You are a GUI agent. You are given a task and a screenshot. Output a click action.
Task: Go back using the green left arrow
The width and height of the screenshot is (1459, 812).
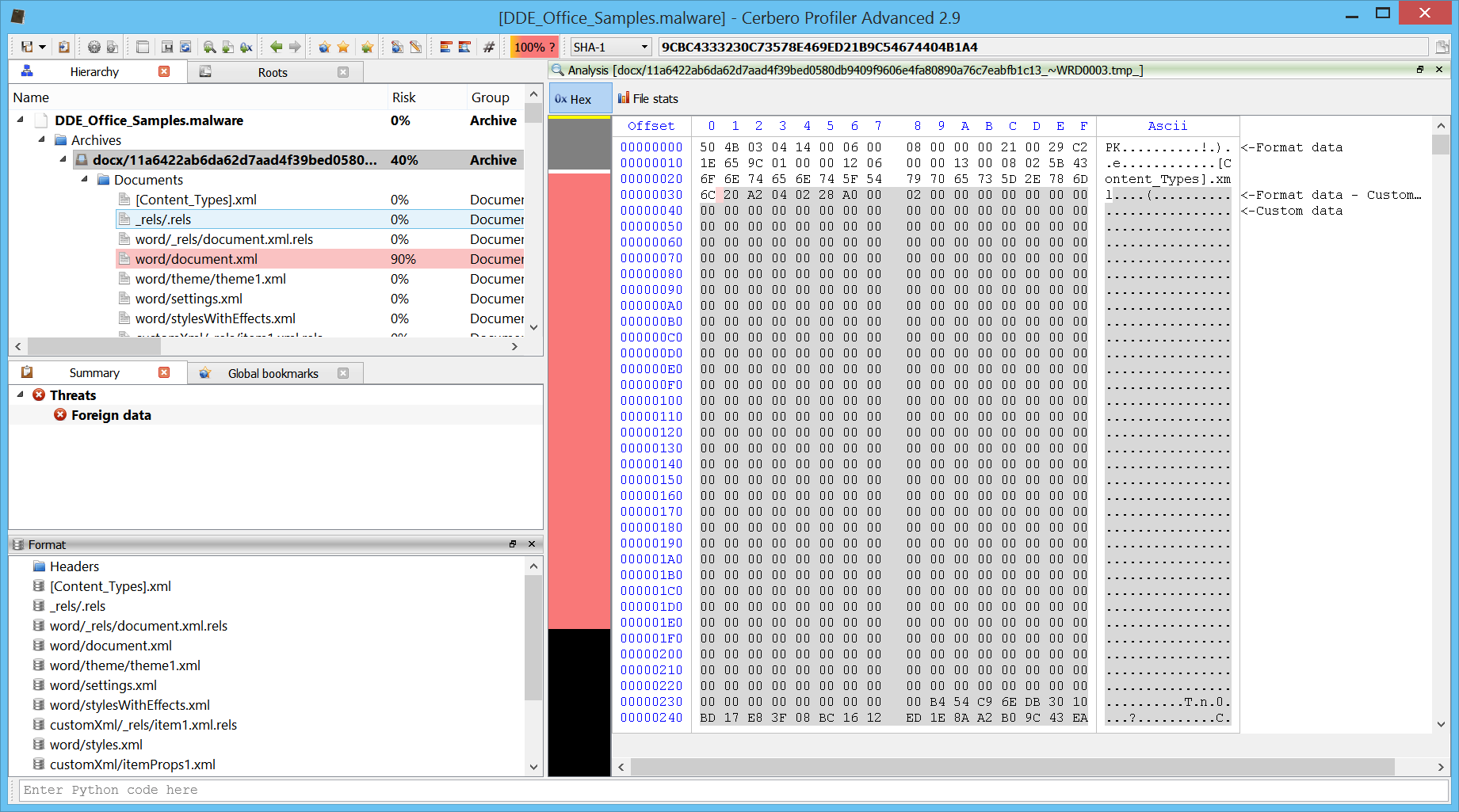coord(276,47)
